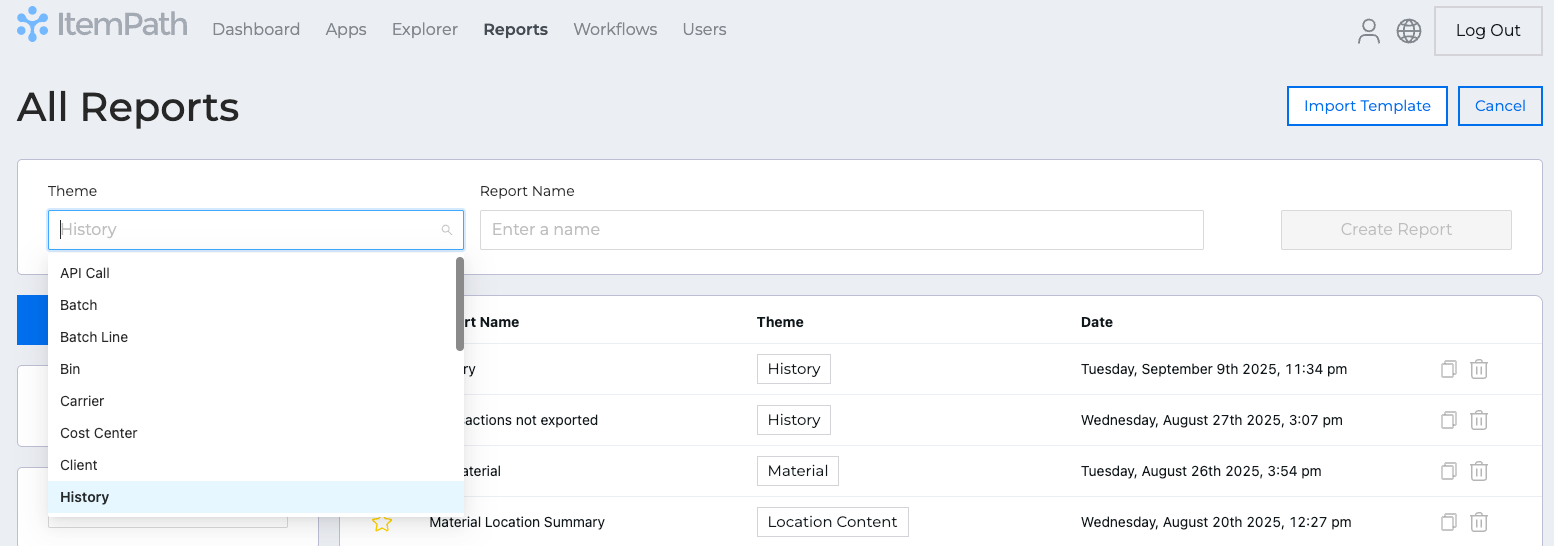Copy the Material Location Summary report
Screen dimensions: 1554x546
click(1448, 522)
